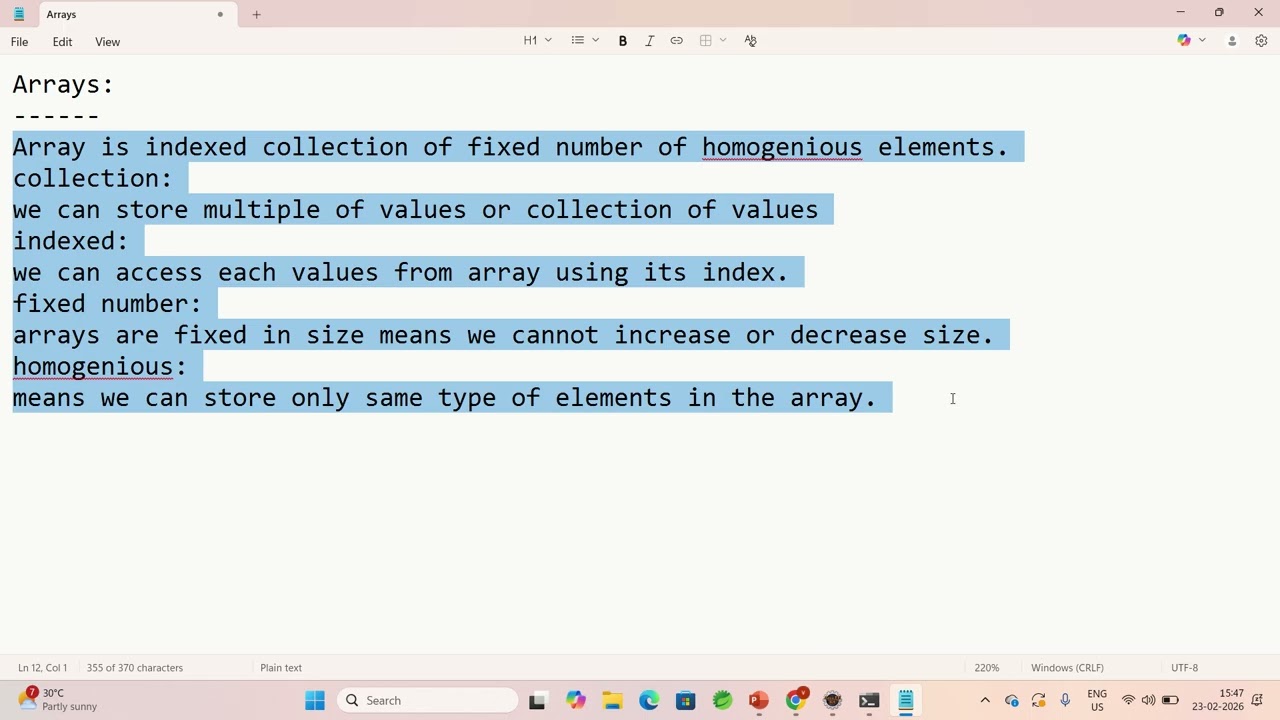This screenshot has width=1280, height=720.
Task: Click the UTF-8 encoding indicator
Action: pyautogui.click(x=1184, y=668)
